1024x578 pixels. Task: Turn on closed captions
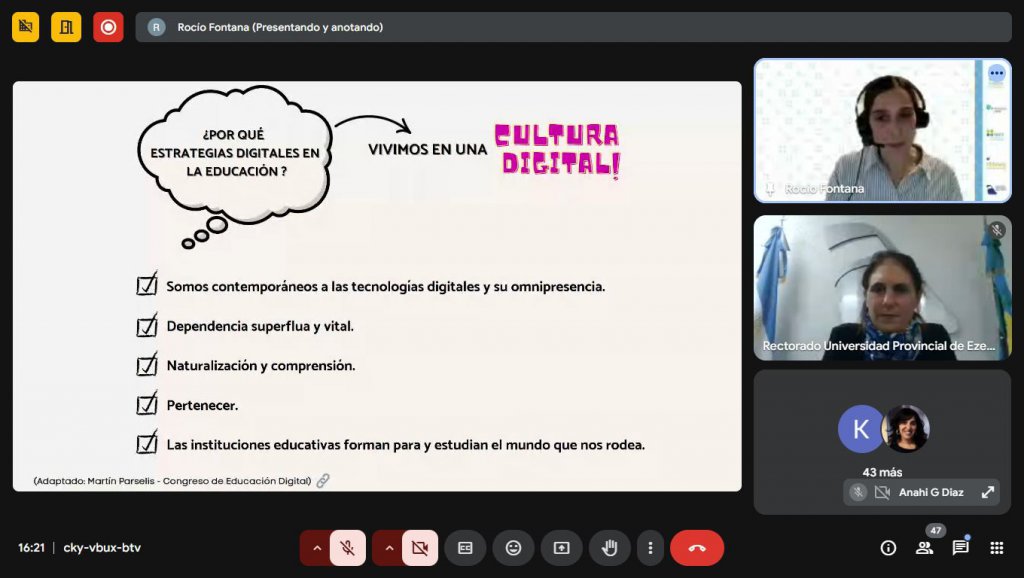pos(465,548)
